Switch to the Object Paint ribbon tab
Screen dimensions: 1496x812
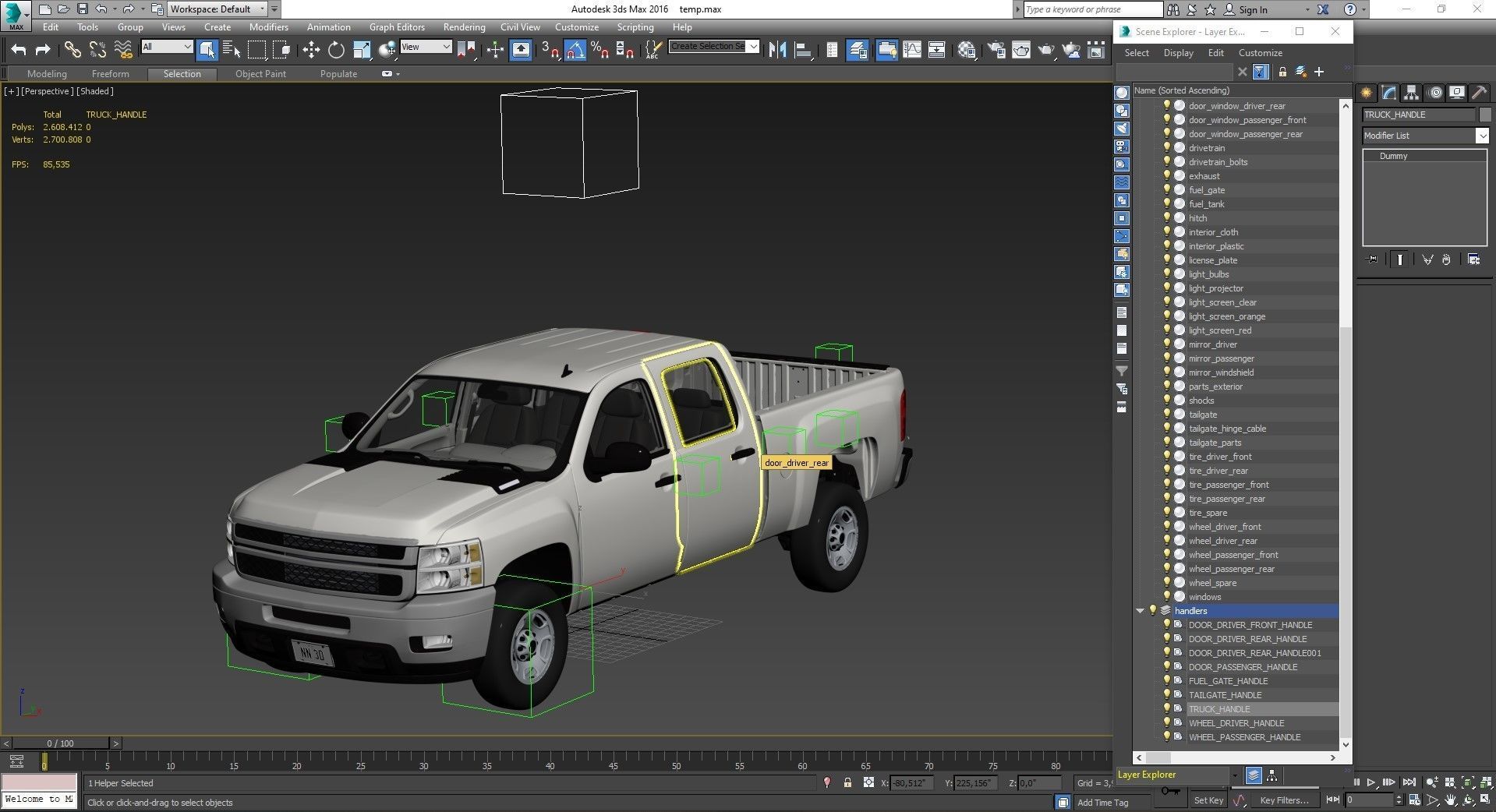point(260,74)
